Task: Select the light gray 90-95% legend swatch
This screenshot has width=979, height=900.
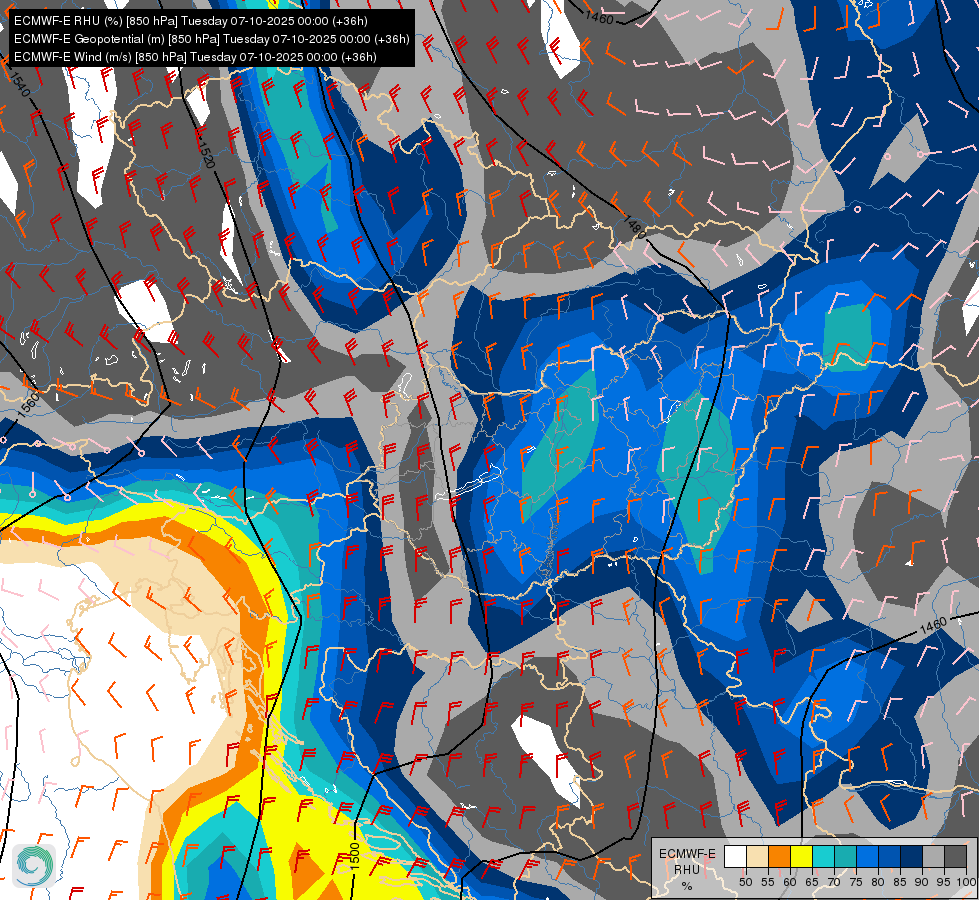Action: tap(933, 856)
